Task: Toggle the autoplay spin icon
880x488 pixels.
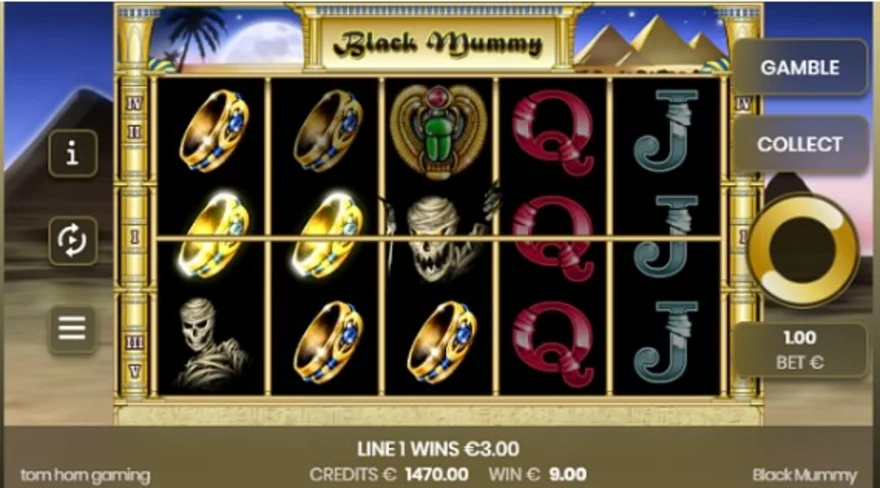Action: [x=73, y=241]
